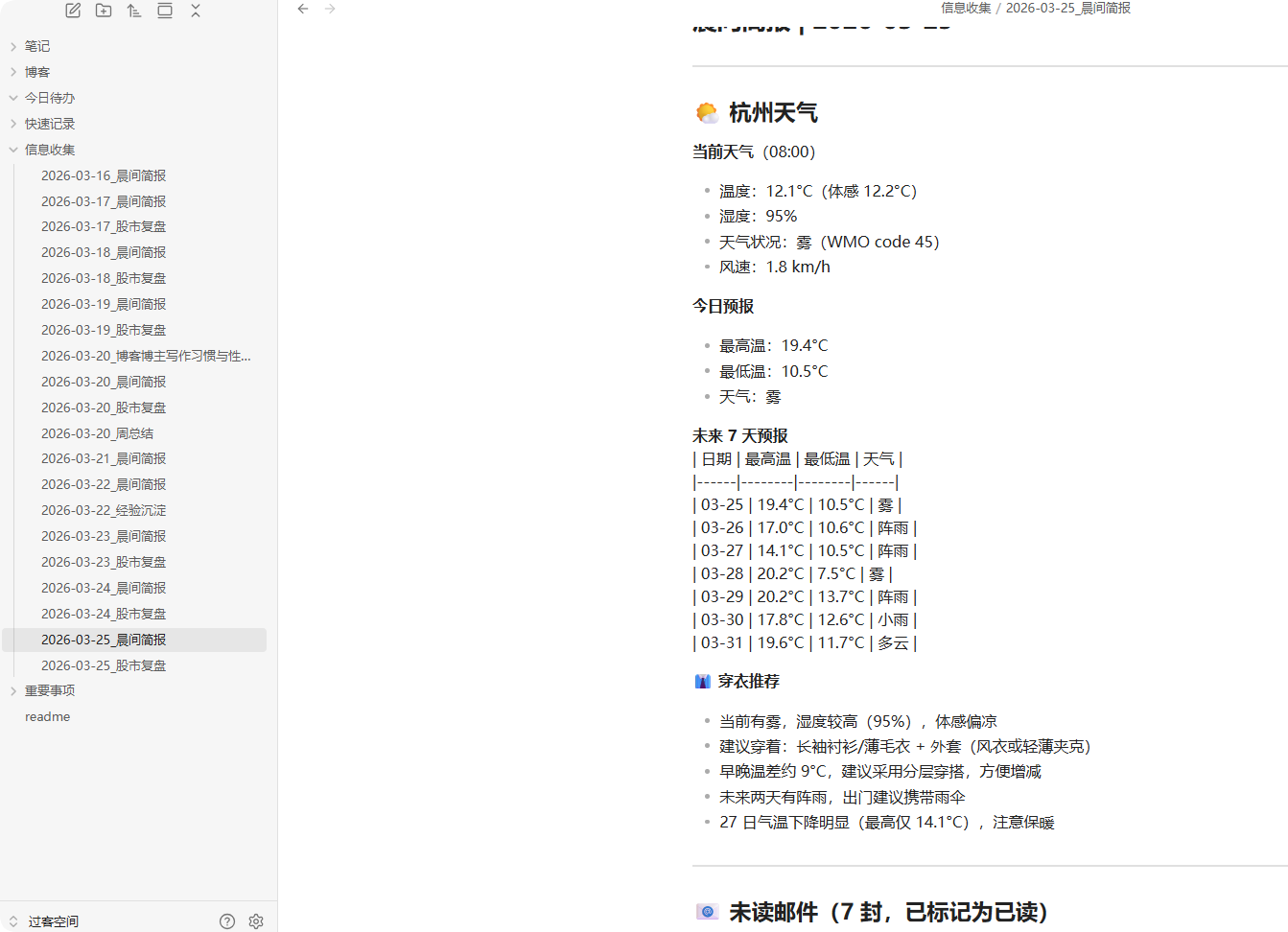Collapse all folders in the file explorer
The width and height of the screenshot is (1288, 932).
[196, 11]
